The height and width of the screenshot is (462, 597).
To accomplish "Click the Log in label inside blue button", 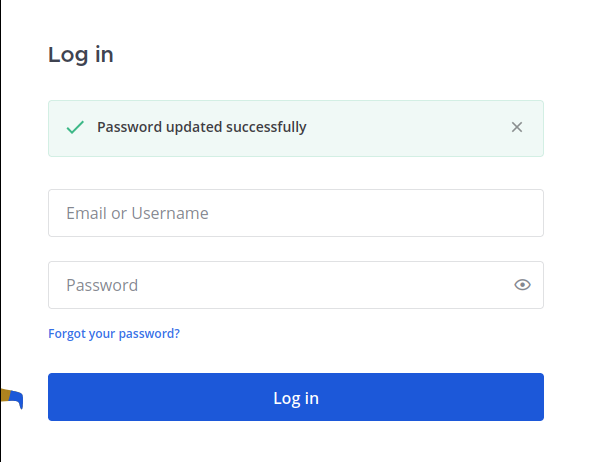I will pos(296,398).
